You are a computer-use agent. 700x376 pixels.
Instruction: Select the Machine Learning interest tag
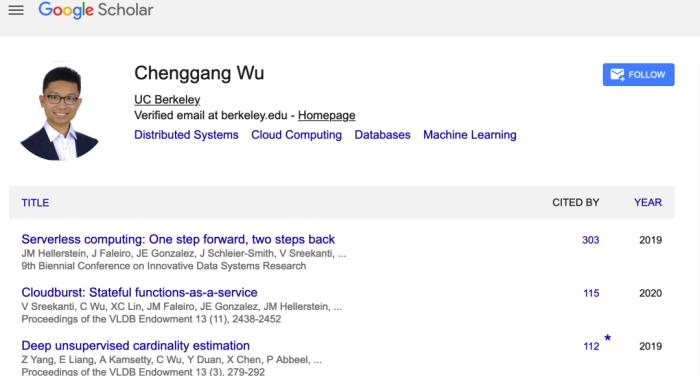(470, 135)
